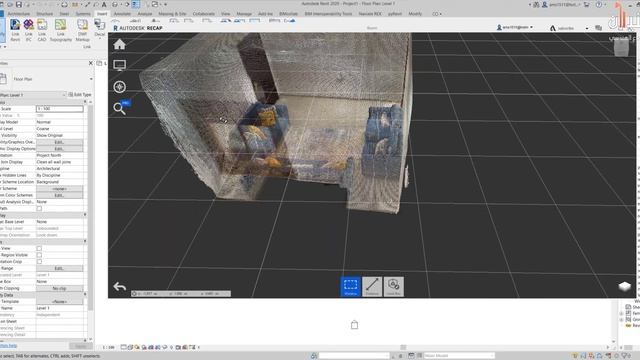Click the View Scale input field
This screenshot has height=360, width=640.
[60, 109]
